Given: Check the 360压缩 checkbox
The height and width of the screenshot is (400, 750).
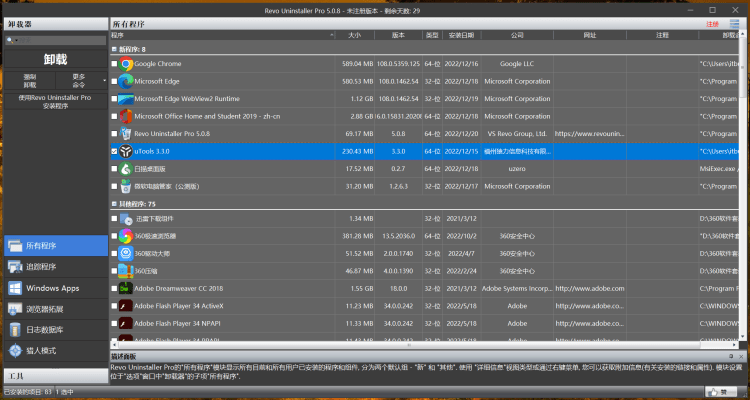Looking at the screenshot, I should 114,271.
